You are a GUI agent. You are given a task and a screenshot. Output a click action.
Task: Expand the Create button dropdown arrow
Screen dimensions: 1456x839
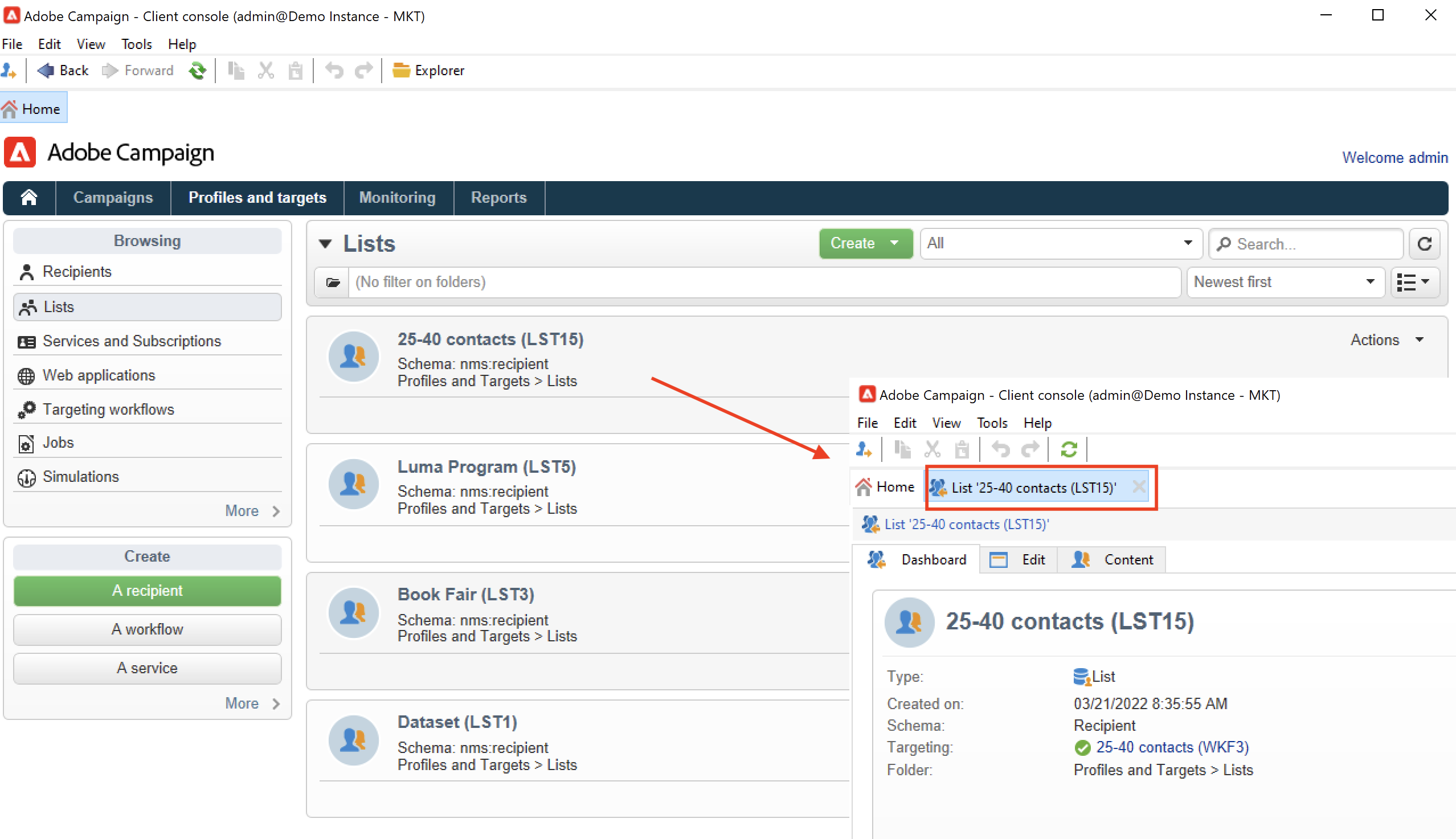894,243
